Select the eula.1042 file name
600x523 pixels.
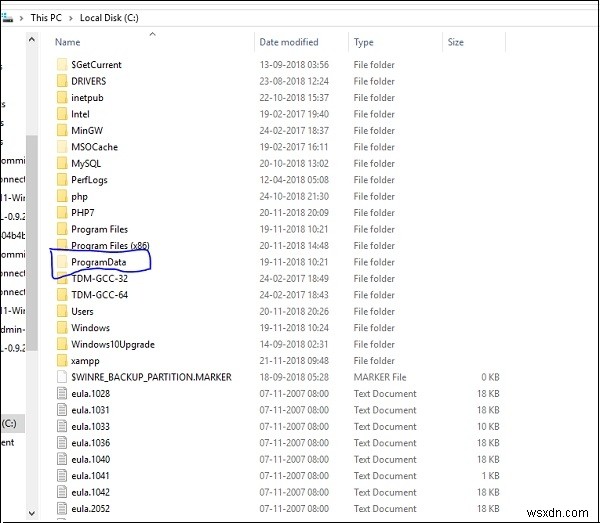tap(90, 492)
